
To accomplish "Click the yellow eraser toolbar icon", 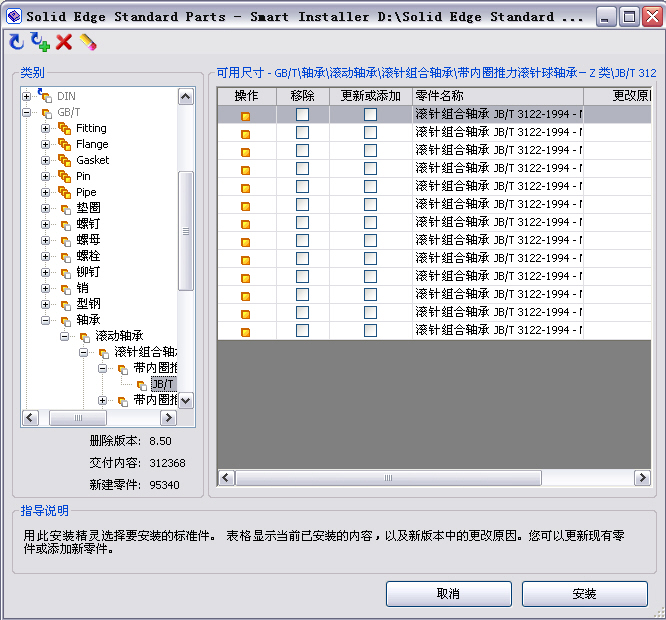I will (x=88, y=42).
